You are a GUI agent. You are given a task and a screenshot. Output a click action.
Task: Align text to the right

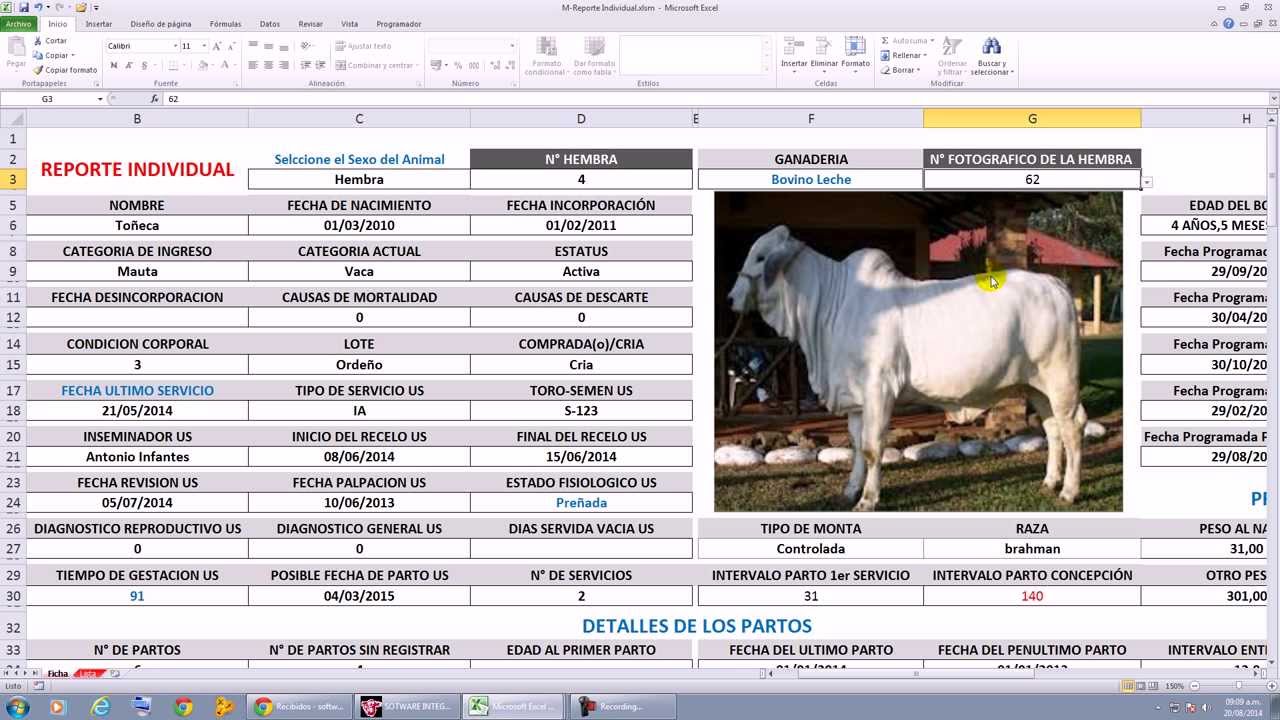pos(283,65)
